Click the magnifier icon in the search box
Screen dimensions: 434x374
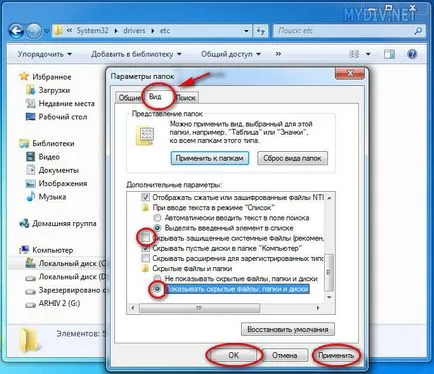click(x=418, y=31)
